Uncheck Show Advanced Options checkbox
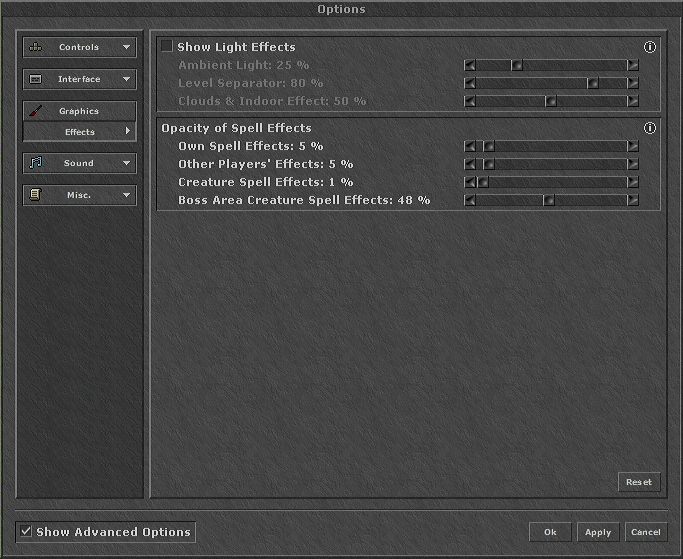This screenshot has width=683, height=559. (26, 531)
